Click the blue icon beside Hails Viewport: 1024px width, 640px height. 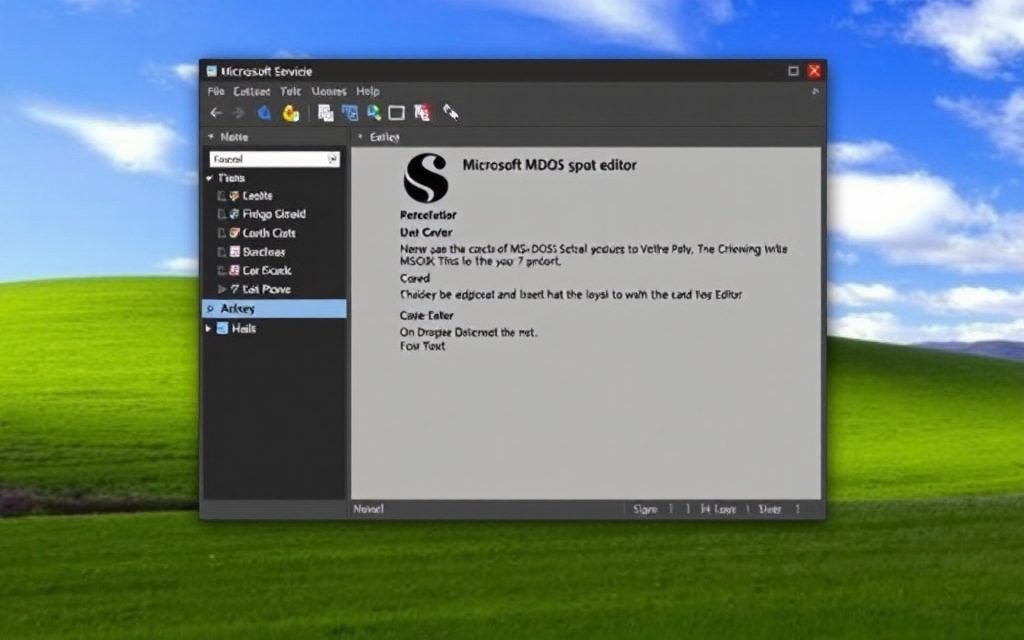click(x=222, y=328)
